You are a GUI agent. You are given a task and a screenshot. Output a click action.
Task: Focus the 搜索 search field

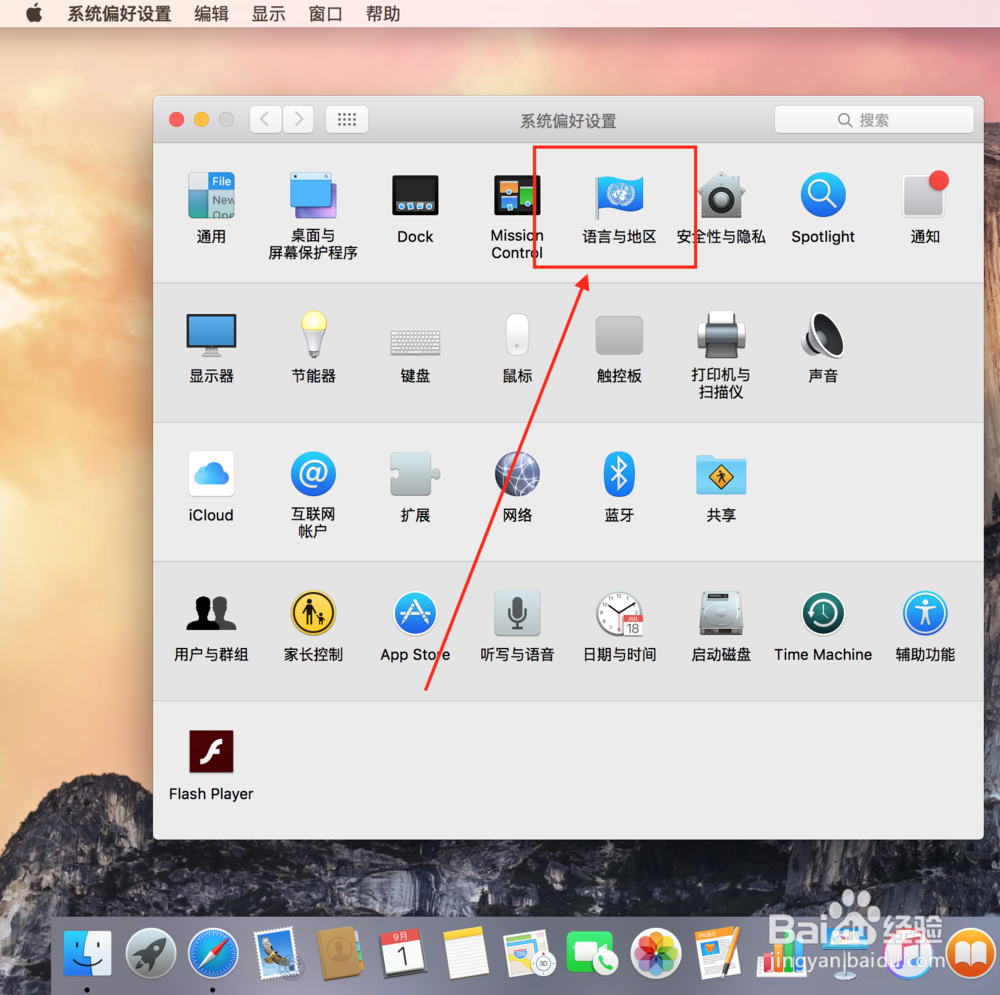tap(874, 120)
